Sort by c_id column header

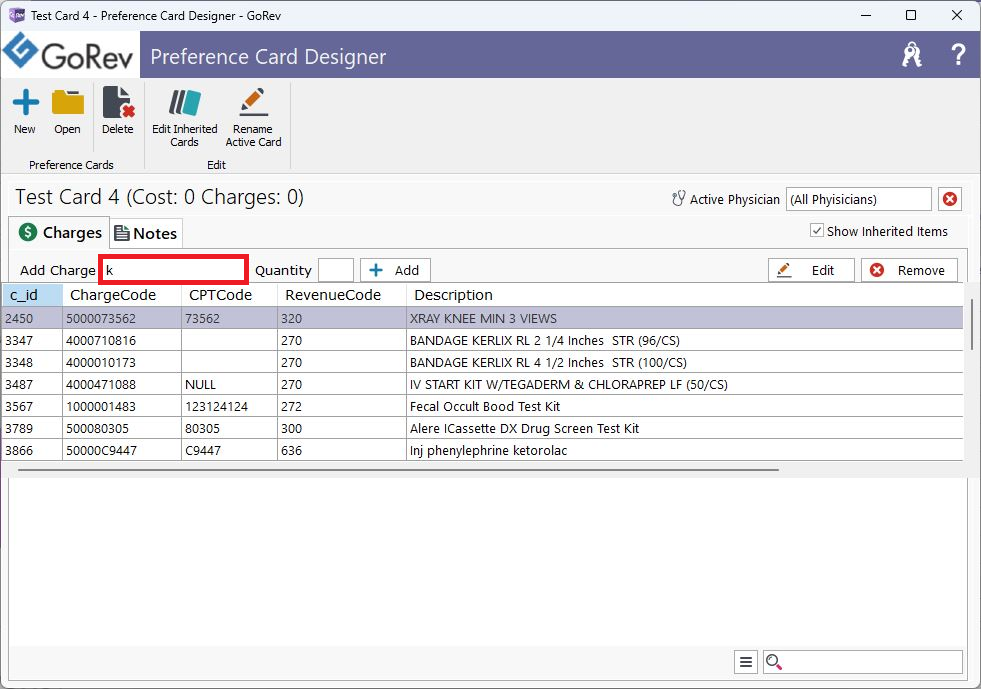[32, 295]
